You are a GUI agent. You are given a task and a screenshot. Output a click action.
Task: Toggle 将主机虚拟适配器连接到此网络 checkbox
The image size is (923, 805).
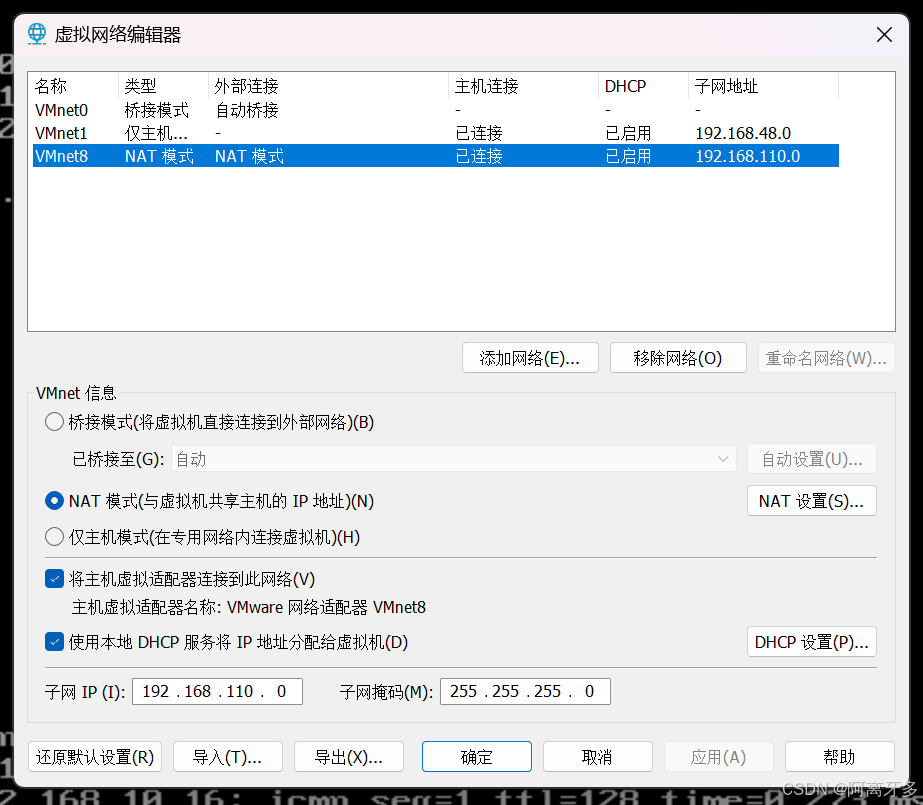[54, 579]
